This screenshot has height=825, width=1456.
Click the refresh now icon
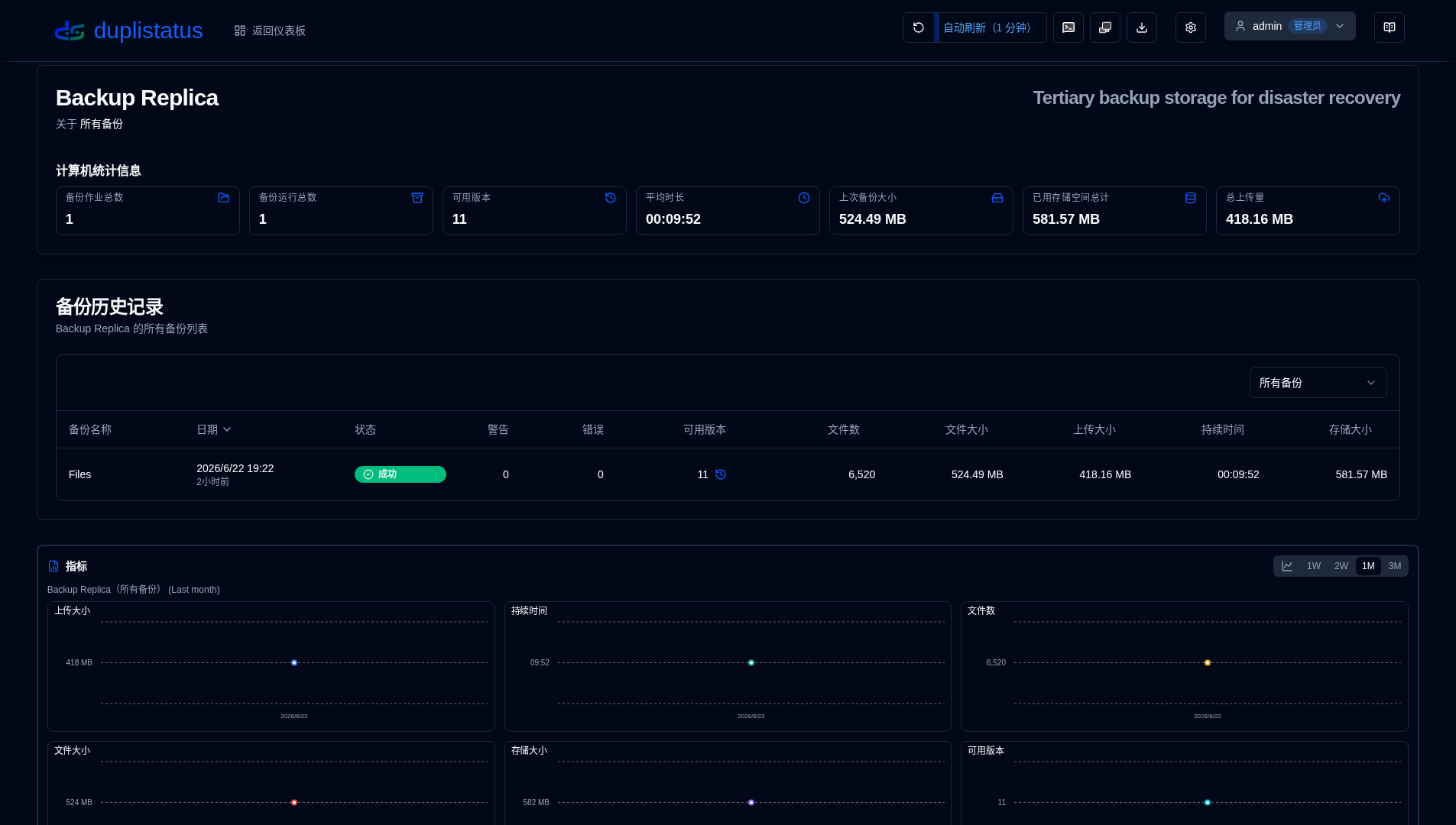[918, 27]
